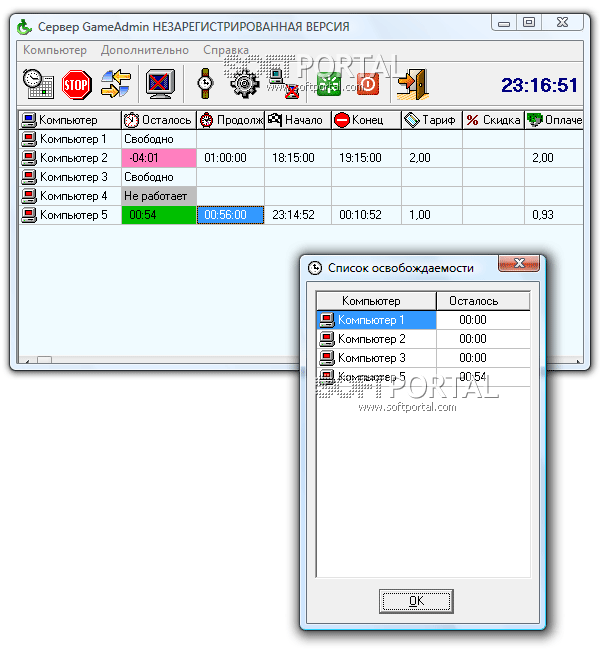The width and height of the screenshot is (601, 649).
Task: Click the 01:00:00 duration cell
Action: (x=231, y=158)
